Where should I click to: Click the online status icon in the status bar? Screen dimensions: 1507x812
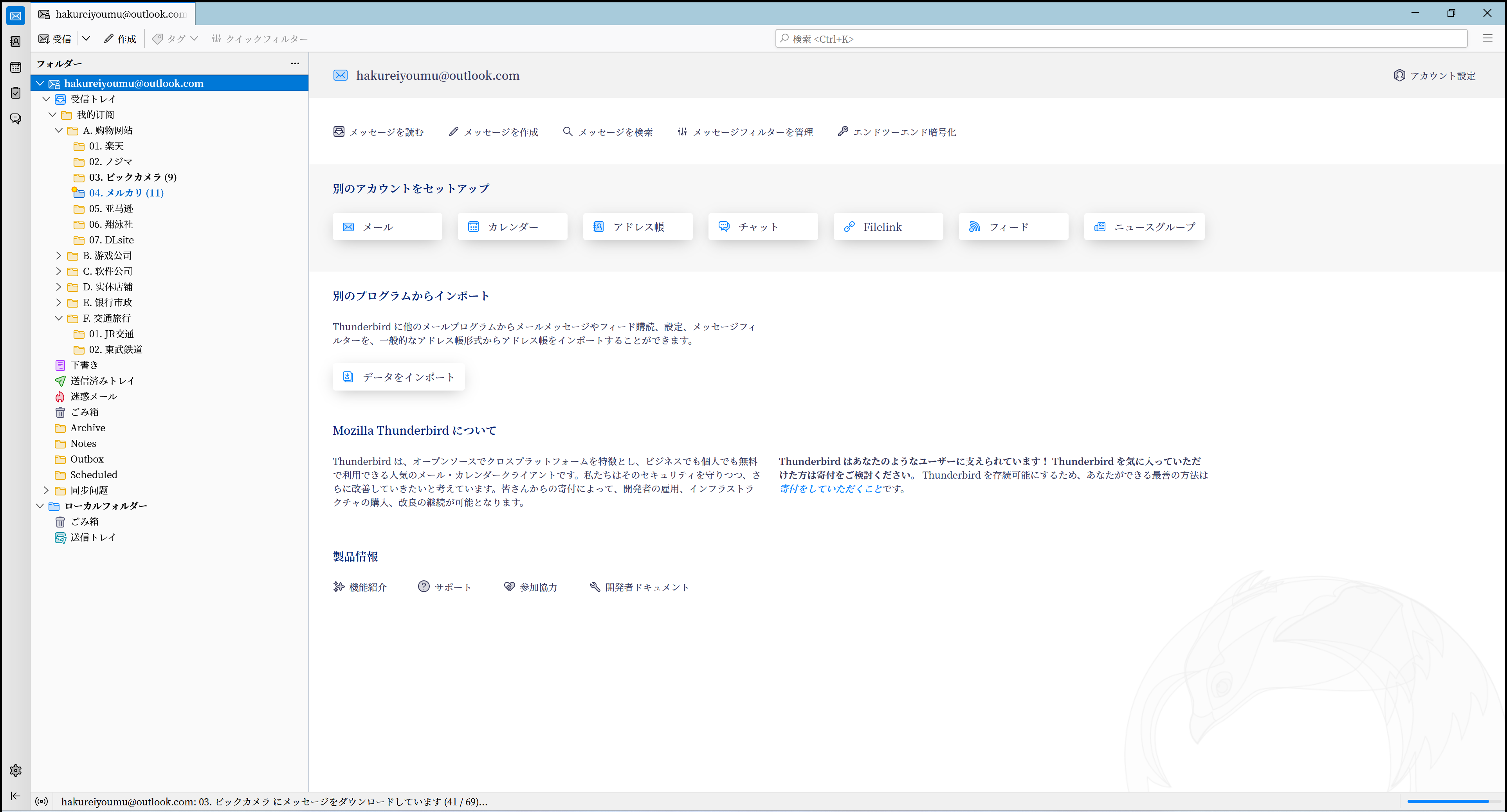41,801
